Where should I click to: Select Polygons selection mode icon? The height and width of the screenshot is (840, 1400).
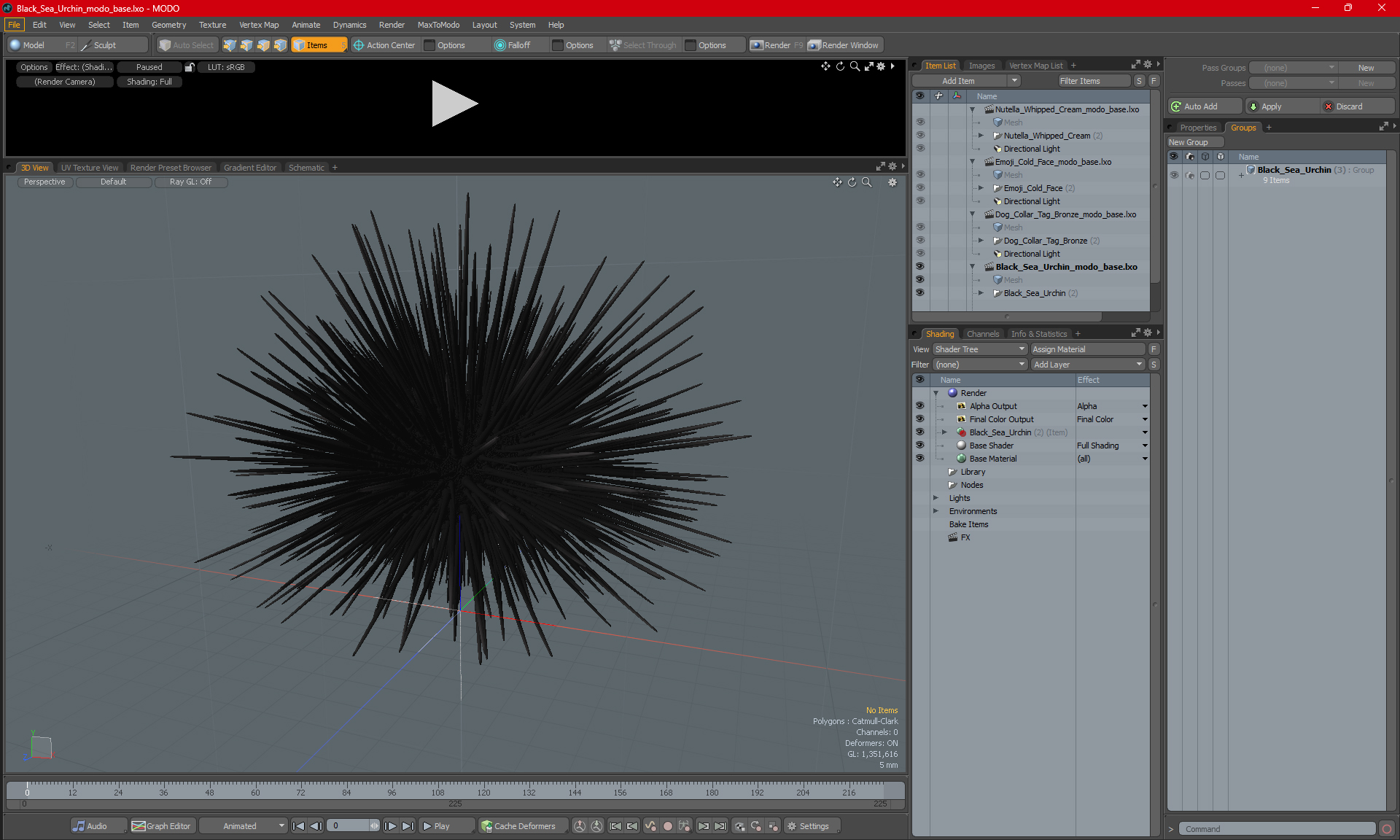[x=263, y=45]
